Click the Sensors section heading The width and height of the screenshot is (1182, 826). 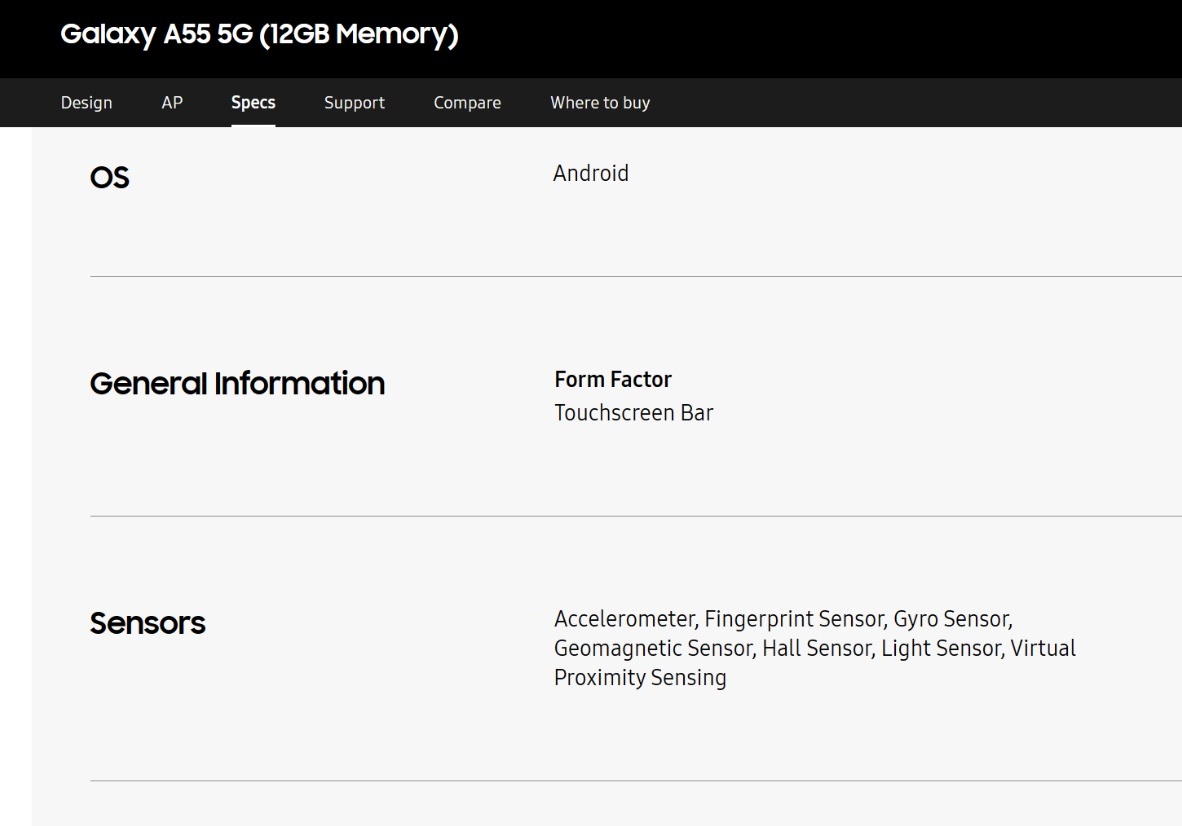[x=148, y=623]
